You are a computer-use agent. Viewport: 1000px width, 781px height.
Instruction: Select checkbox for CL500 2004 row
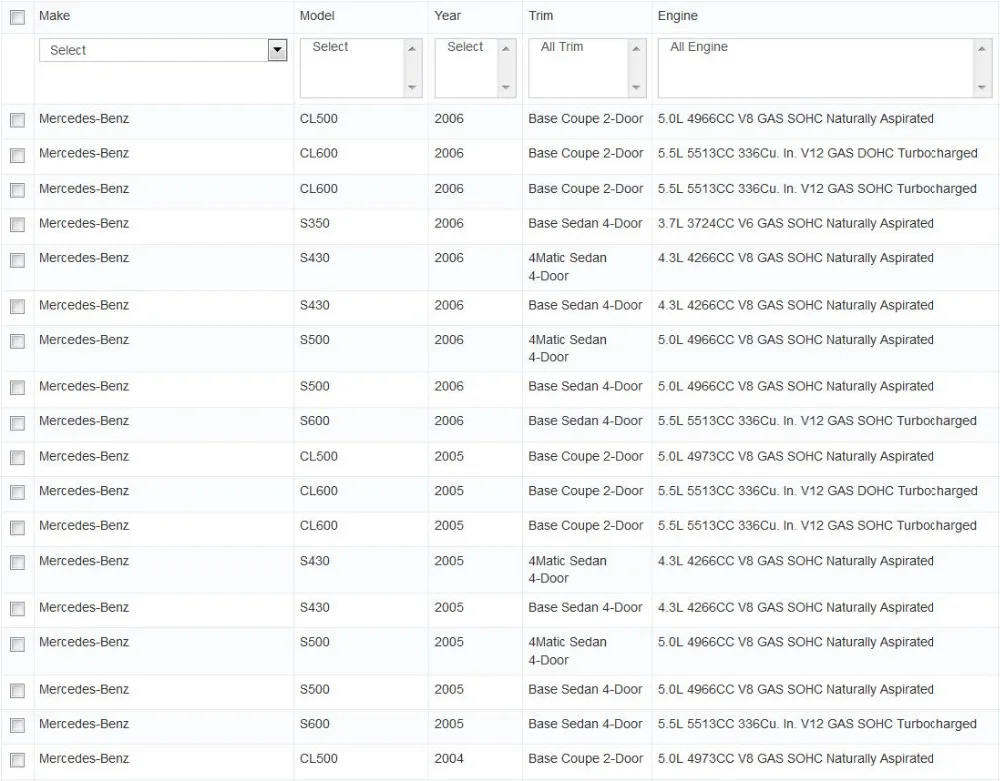17,759
